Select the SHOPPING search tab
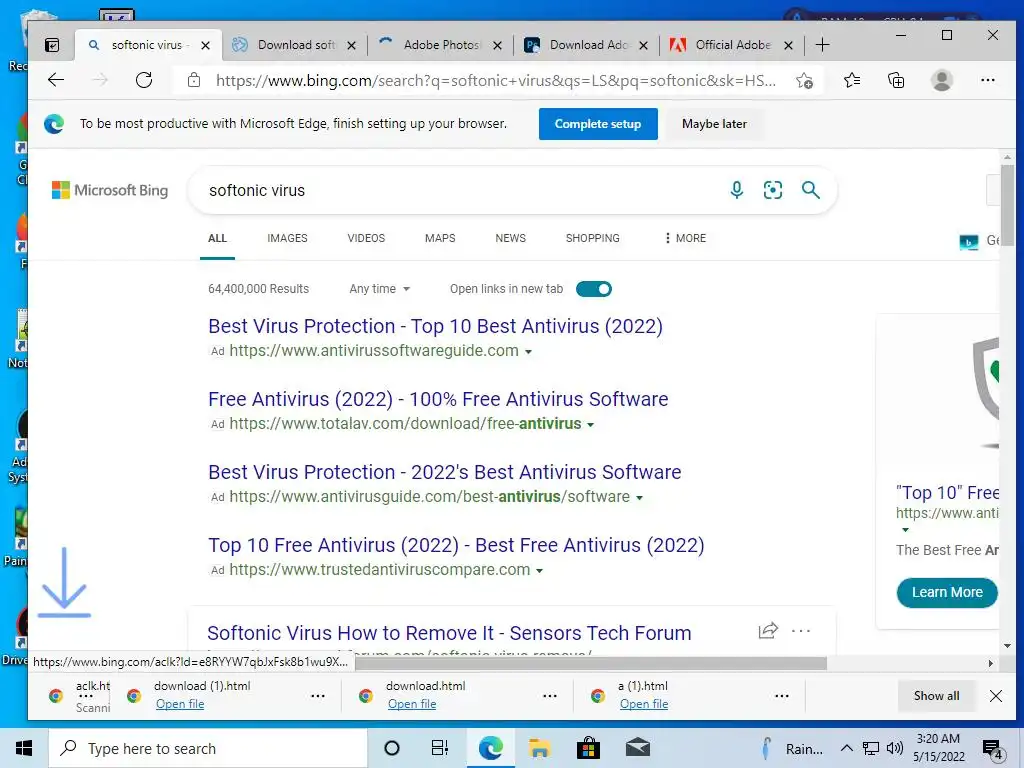This screenshot has height=768, width=1024. pyautogui.click(x=592, y=238)
